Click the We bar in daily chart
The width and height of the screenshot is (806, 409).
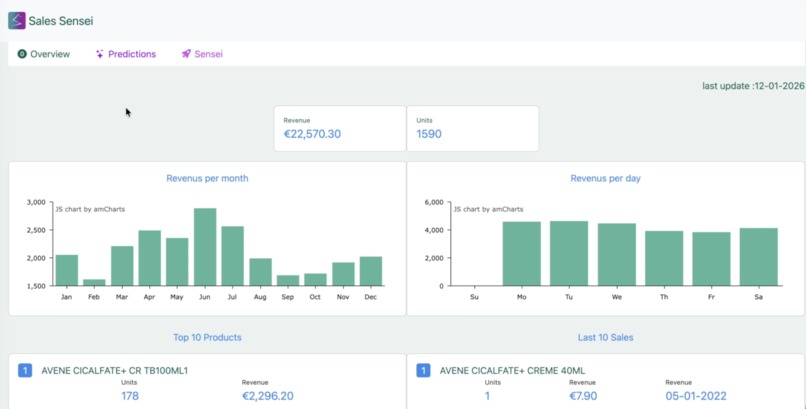point(617,254)
